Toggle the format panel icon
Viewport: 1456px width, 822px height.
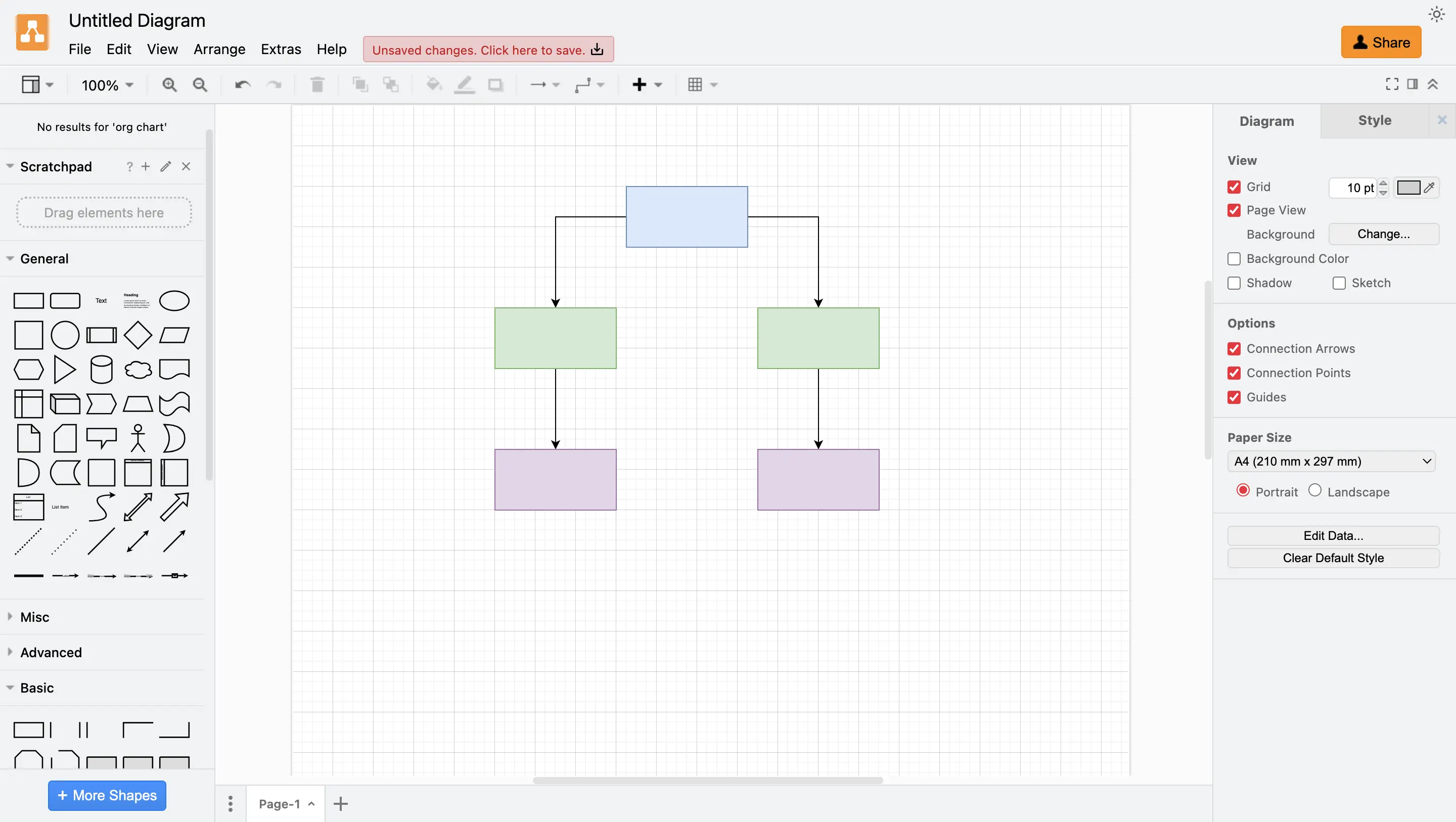click(1413, 84)
